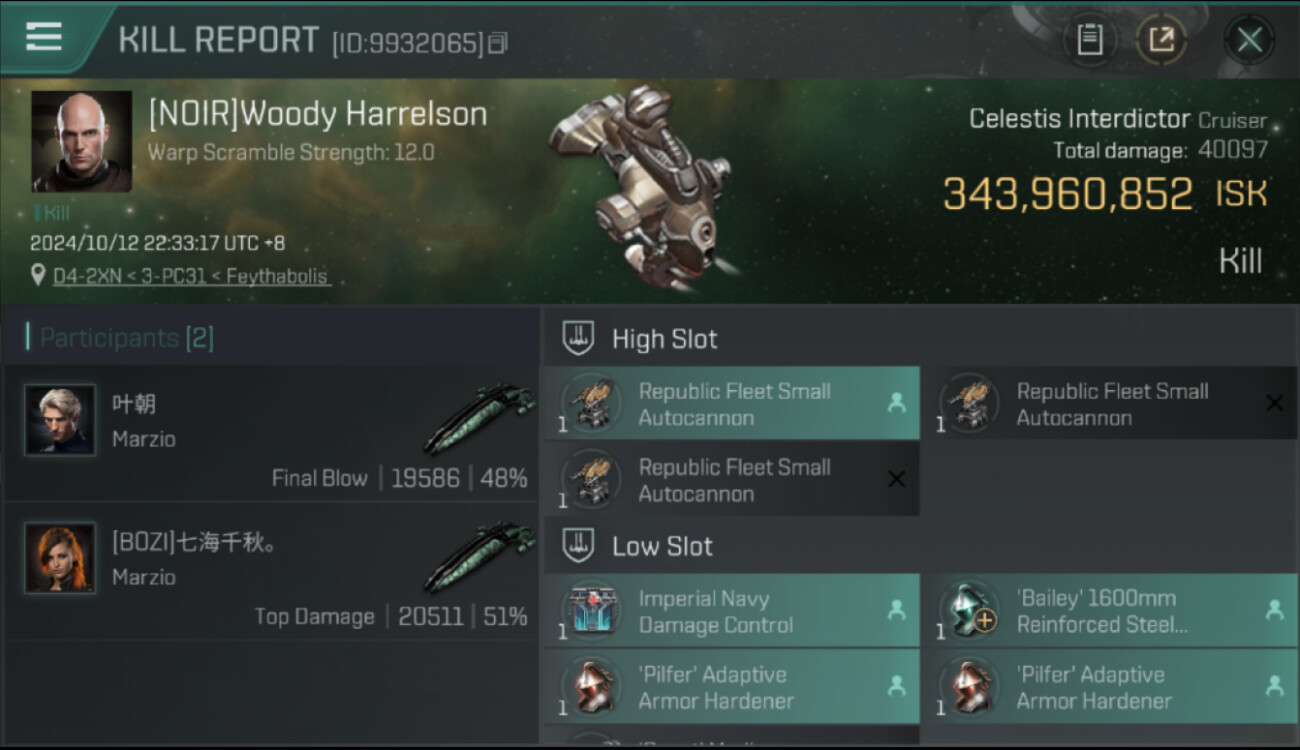Screen dimensions: 1300x750
Task: Select the left 'Pilfer' Adaptive Armor Hardener
Action: (x=732, y=687)
